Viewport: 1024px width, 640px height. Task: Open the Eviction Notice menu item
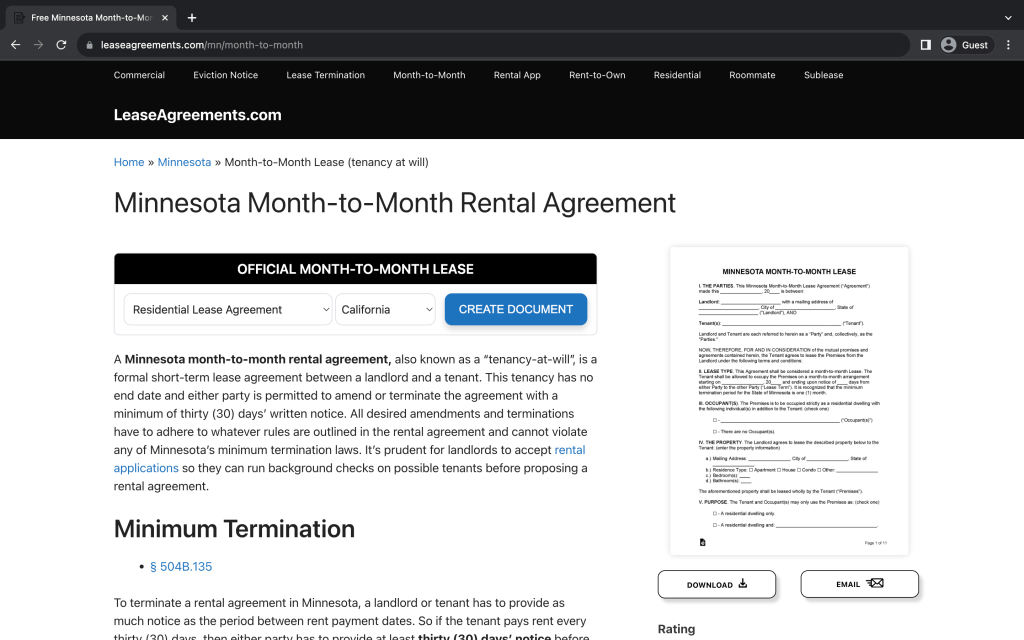click(225, 75)
